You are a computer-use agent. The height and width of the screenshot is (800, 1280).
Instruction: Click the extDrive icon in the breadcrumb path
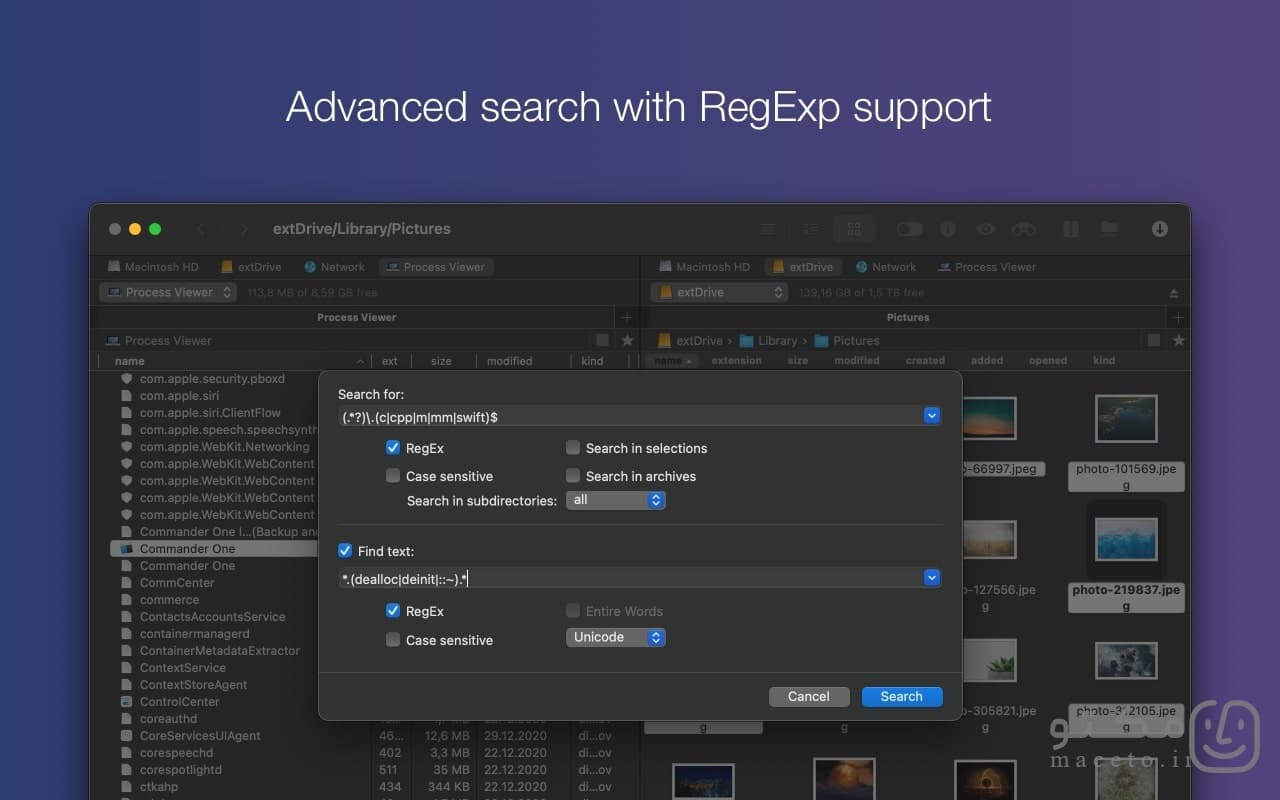coord(662,341)
